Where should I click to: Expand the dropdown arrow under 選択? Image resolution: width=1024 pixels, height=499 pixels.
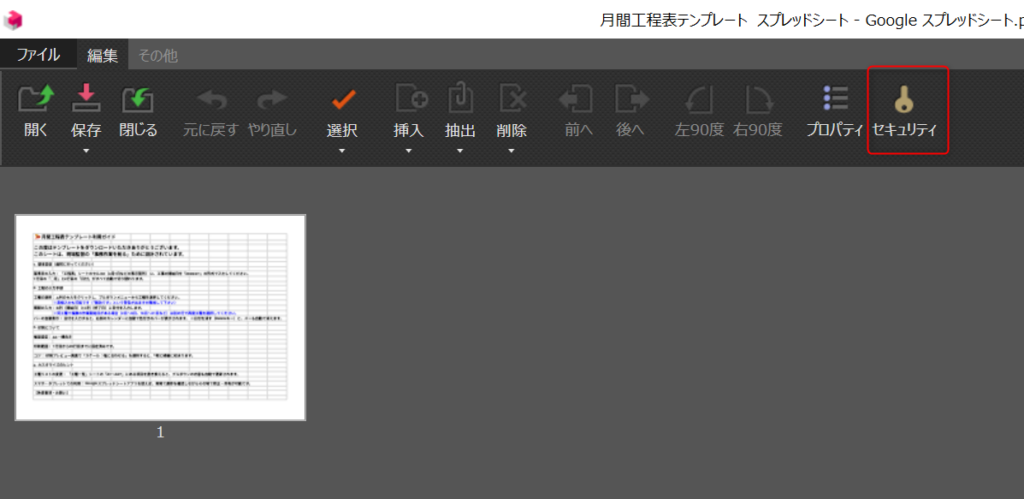click(342, 151)
